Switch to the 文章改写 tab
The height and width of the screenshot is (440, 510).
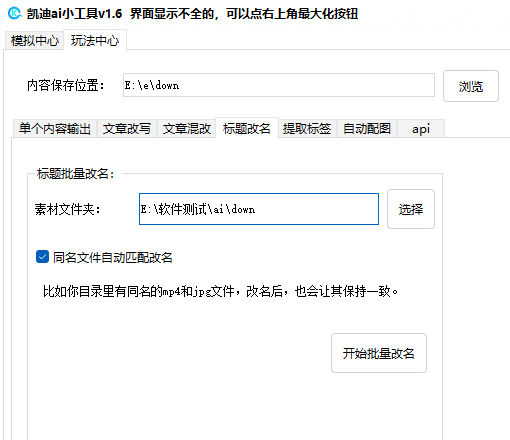(127, 128)
